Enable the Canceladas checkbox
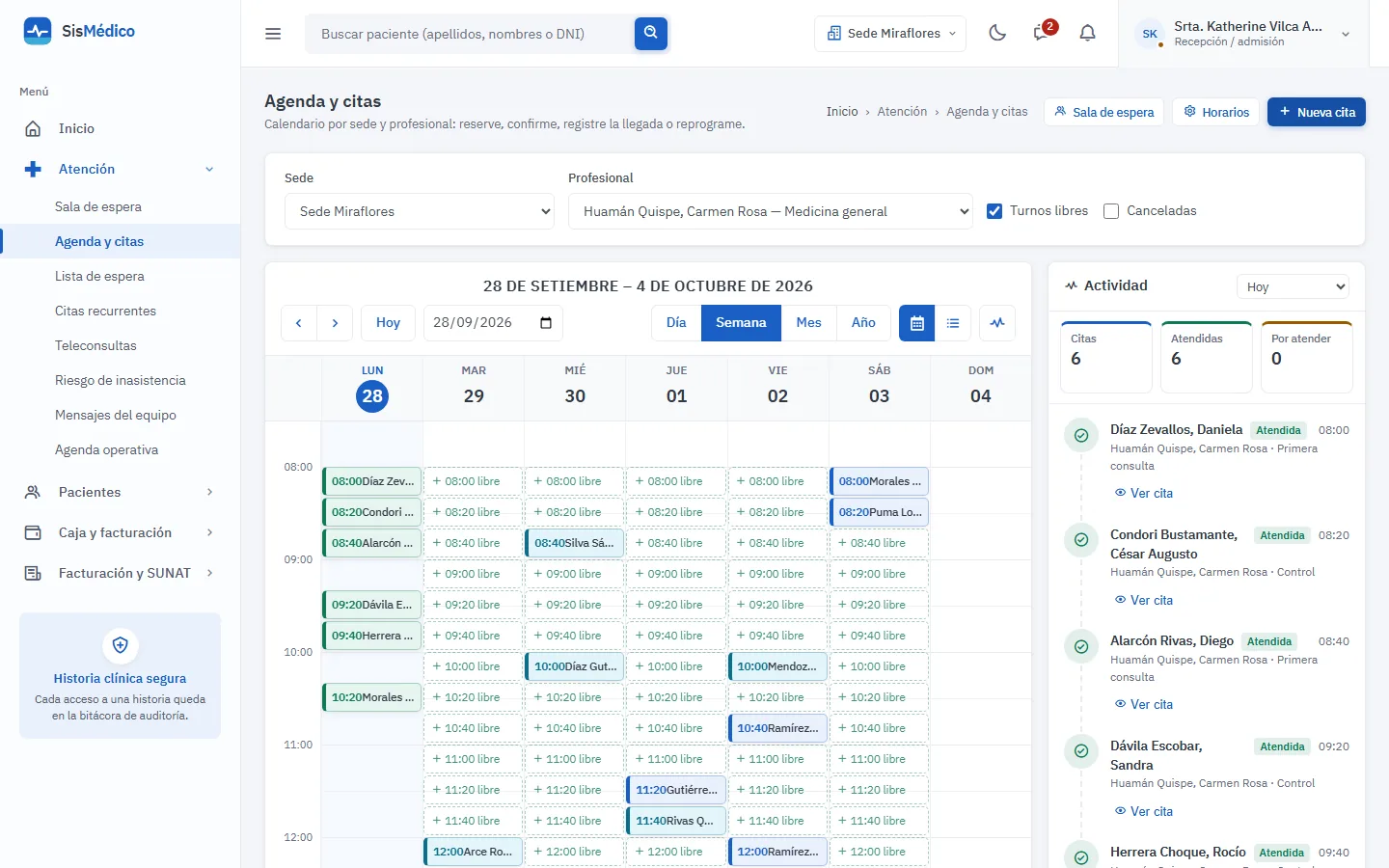This screenshot has width=1389, height=868. pos(1111,211)
